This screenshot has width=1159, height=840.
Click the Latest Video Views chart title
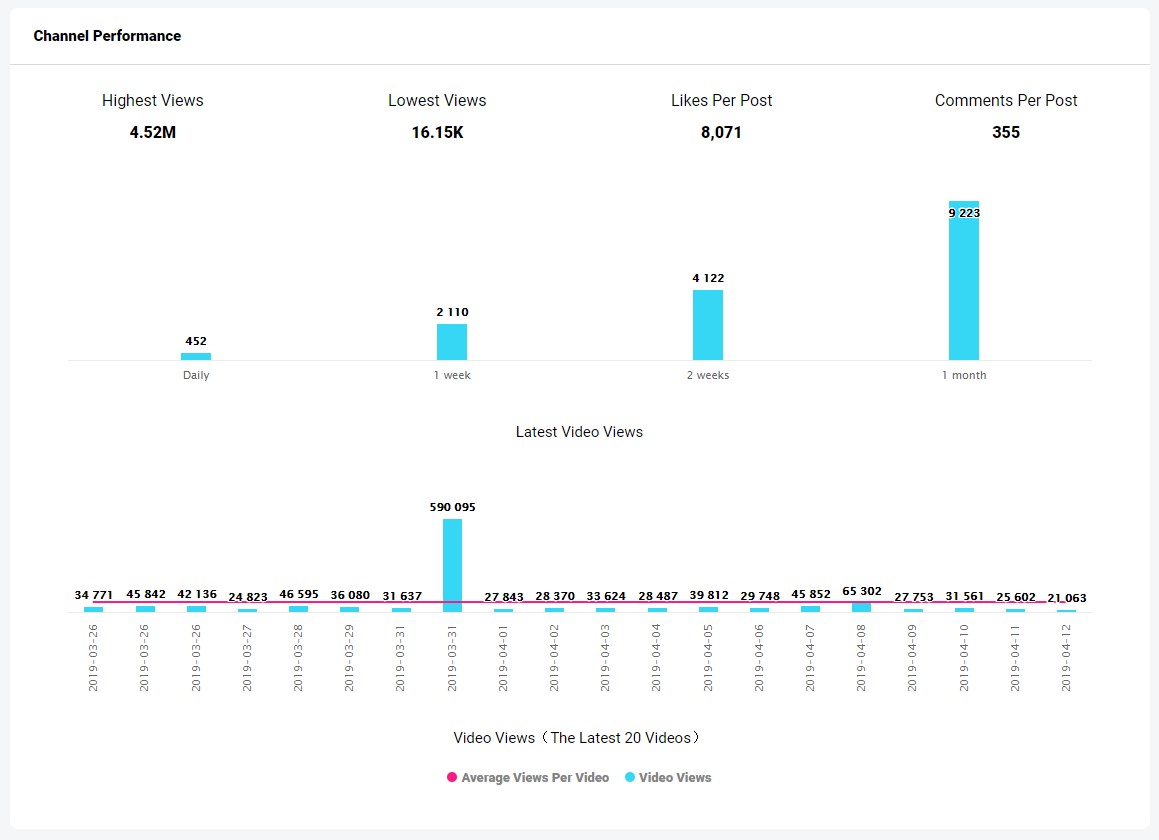click(579, 432)
